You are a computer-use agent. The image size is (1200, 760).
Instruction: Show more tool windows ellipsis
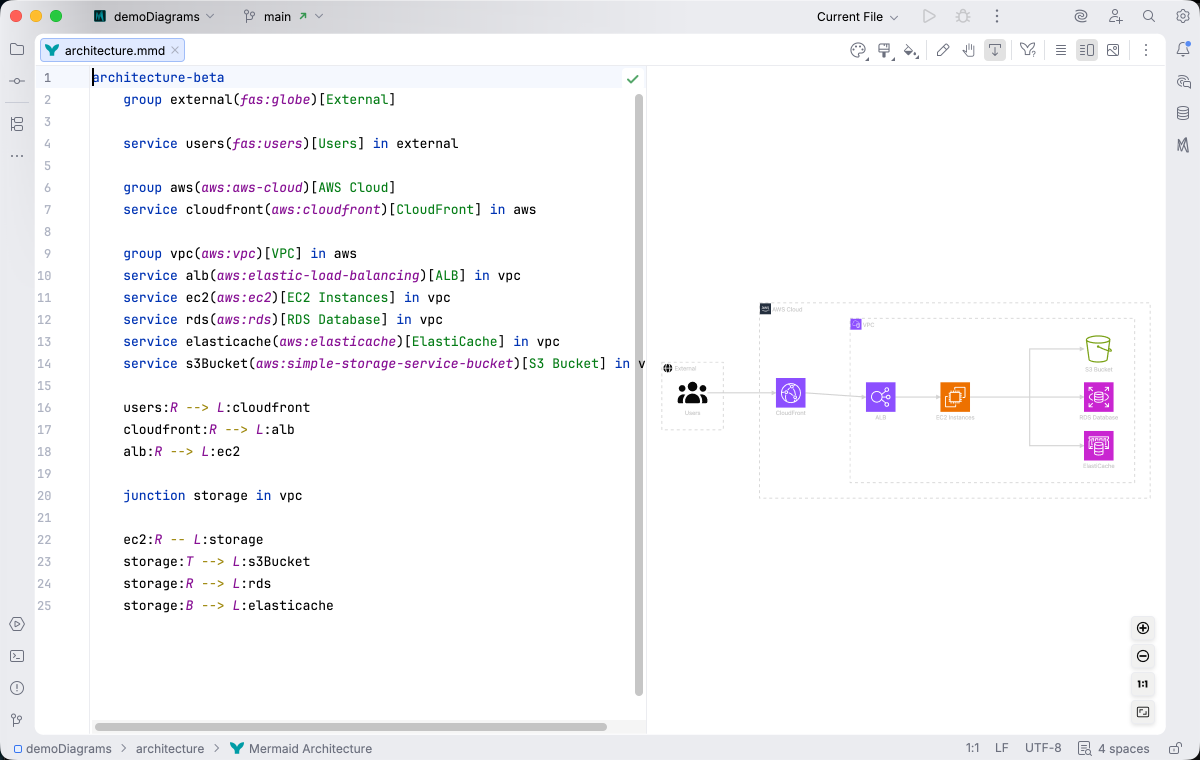17,156
